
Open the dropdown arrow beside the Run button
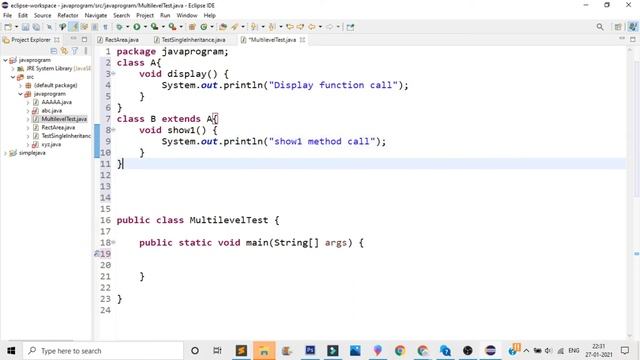(145, 27)
